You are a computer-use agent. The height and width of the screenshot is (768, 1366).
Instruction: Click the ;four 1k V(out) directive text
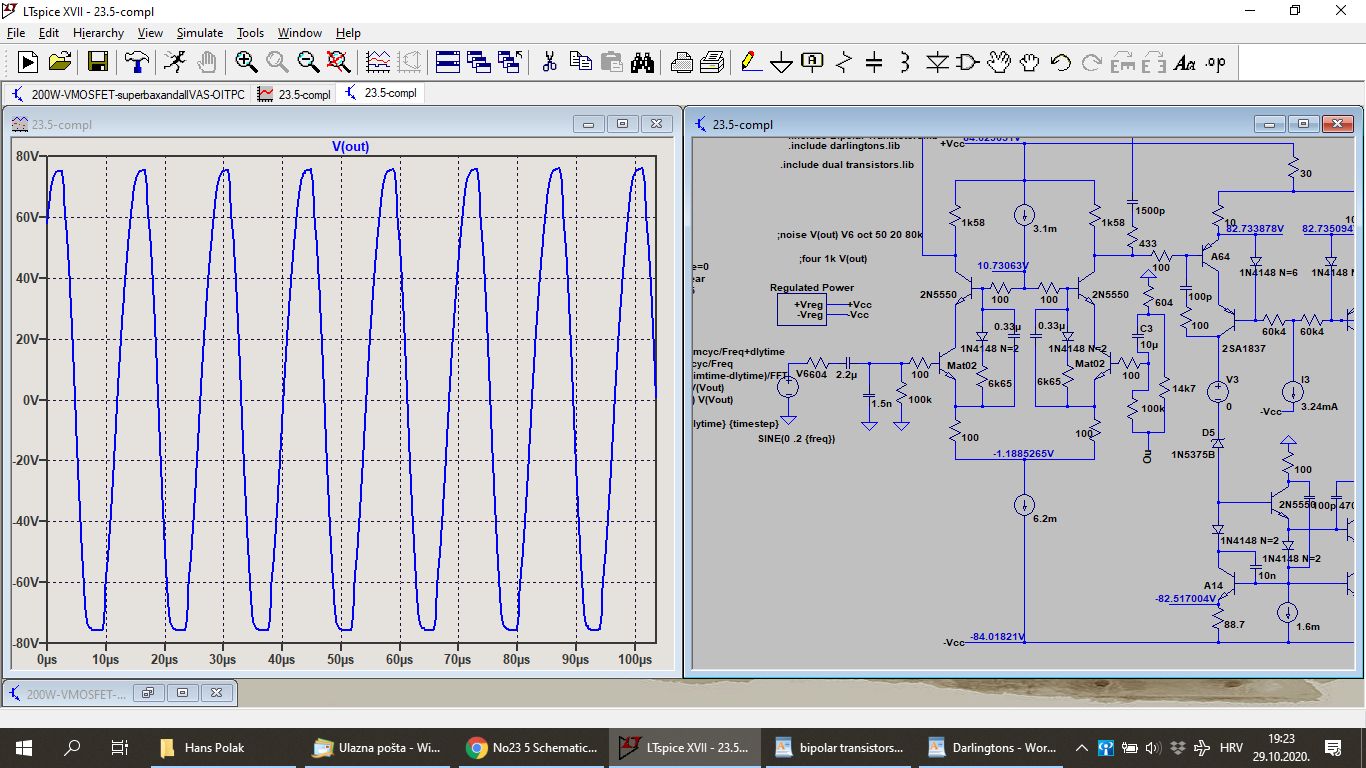coord(833,259)
